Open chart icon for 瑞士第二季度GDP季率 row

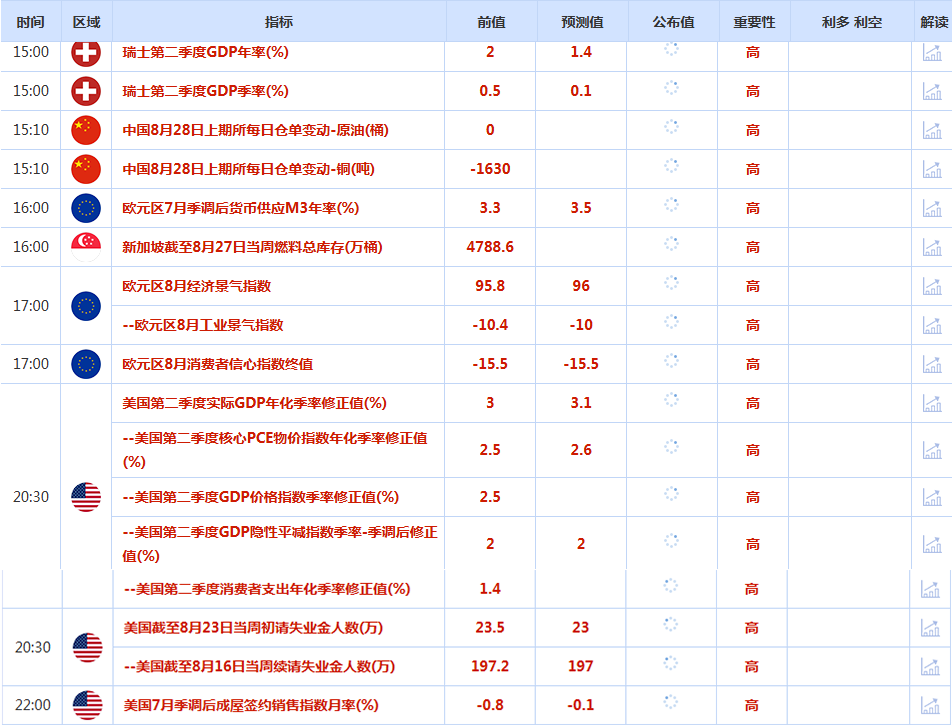tap(932, 92)
